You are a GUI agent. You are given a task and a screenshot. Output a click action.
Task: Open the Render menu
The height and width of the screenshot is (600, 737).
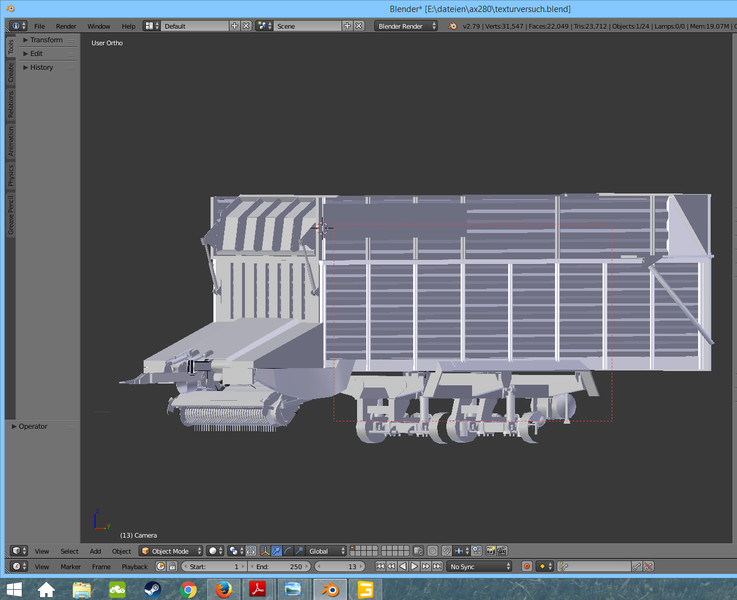(x=66, y=25)
